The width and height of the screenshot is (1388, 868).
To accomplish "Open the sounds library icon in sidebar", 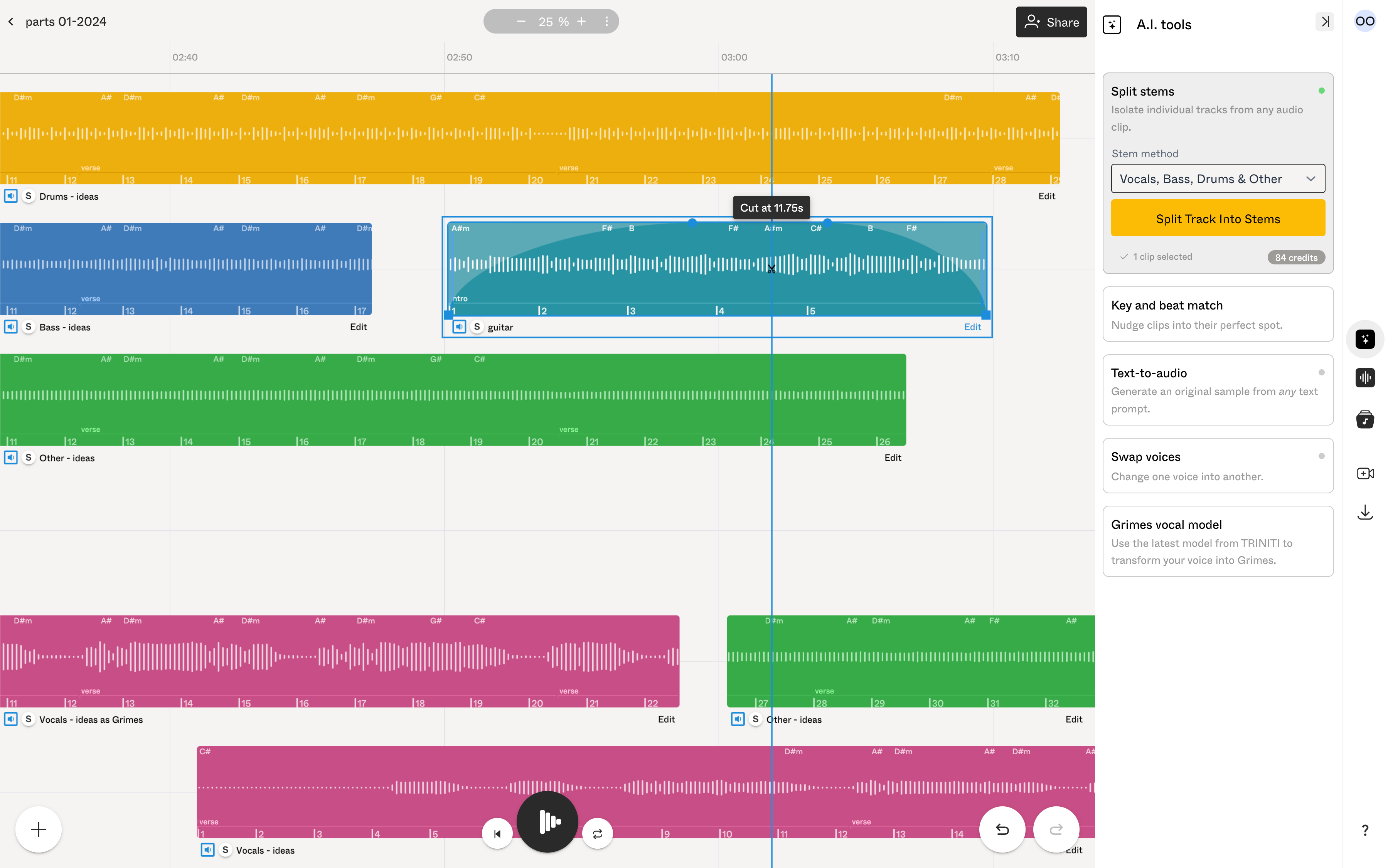I will (x=1364, y=419).
